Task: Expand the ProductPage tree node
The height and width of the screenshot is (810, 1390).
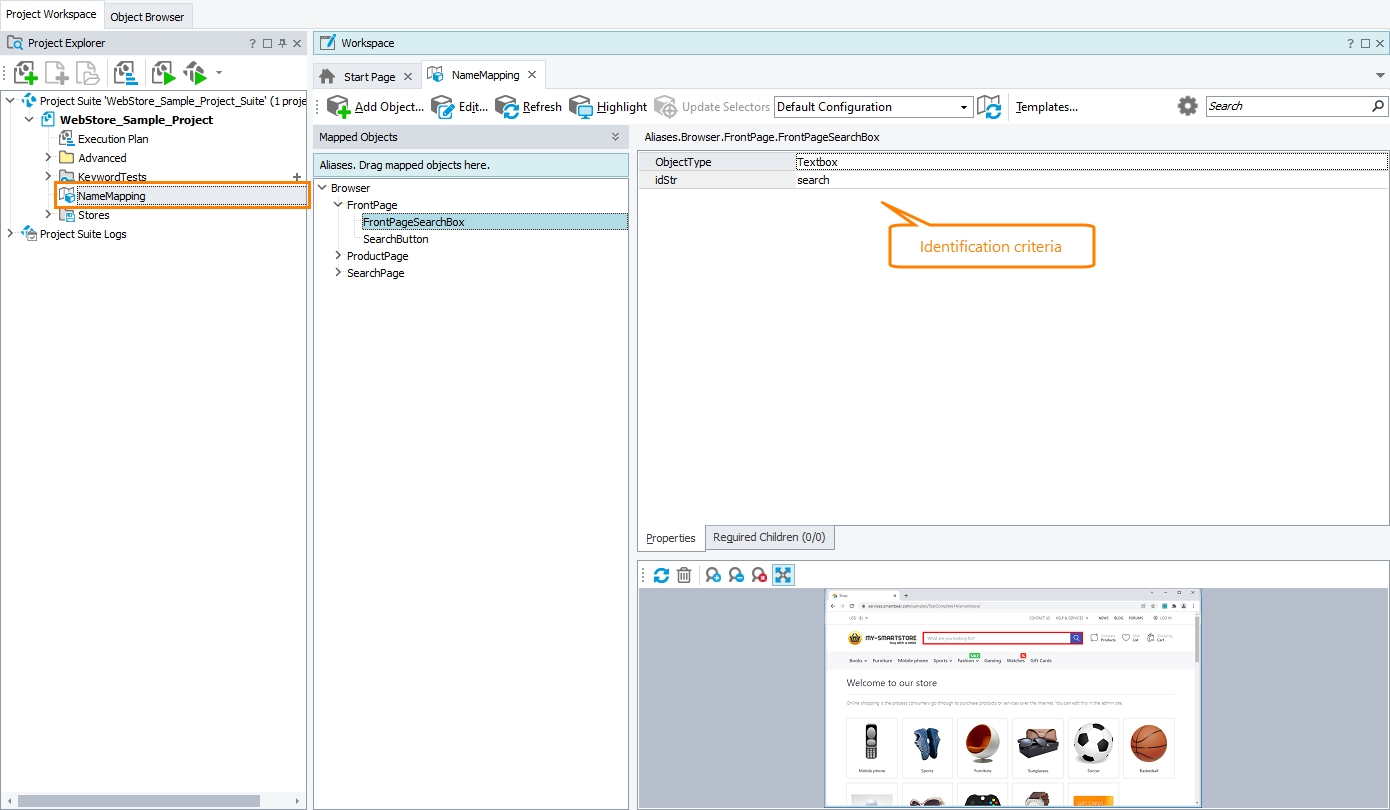Action: 337,255
